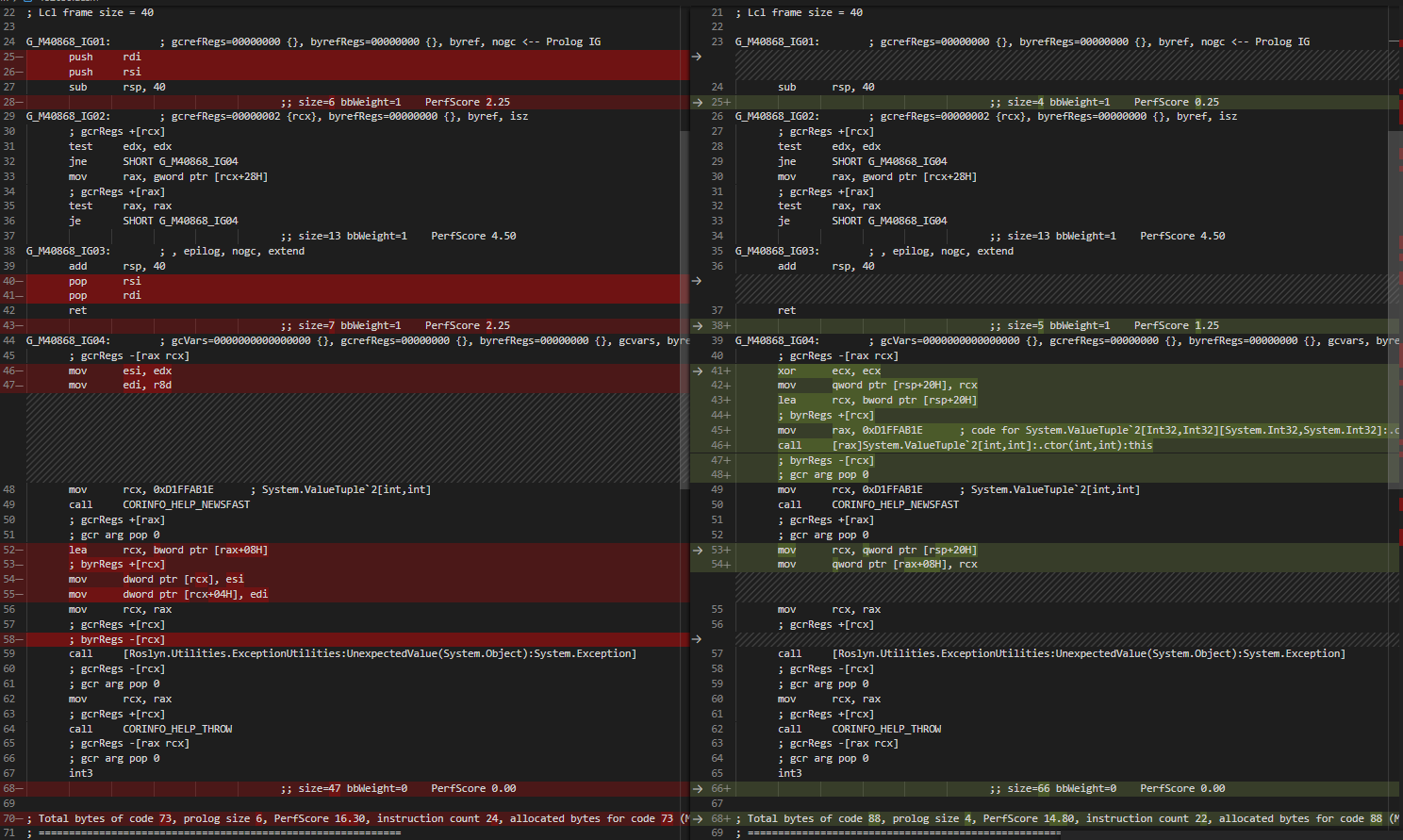The image size is (1403, 840).
Task: Click right line 66 'size=66 bbWeight=0'
Action: point(1107,788)
